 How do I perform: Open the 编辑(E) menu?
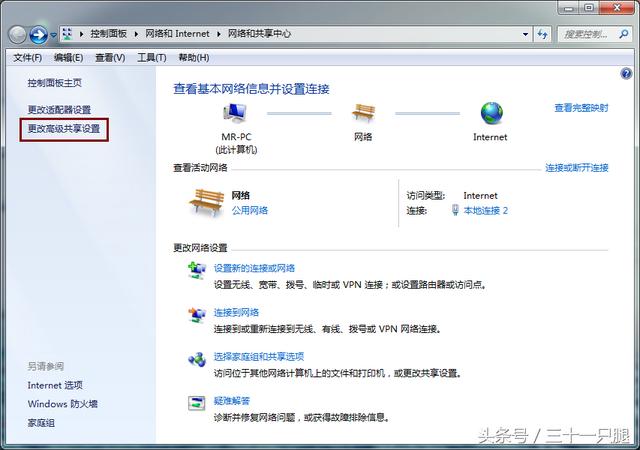[68, 58]
